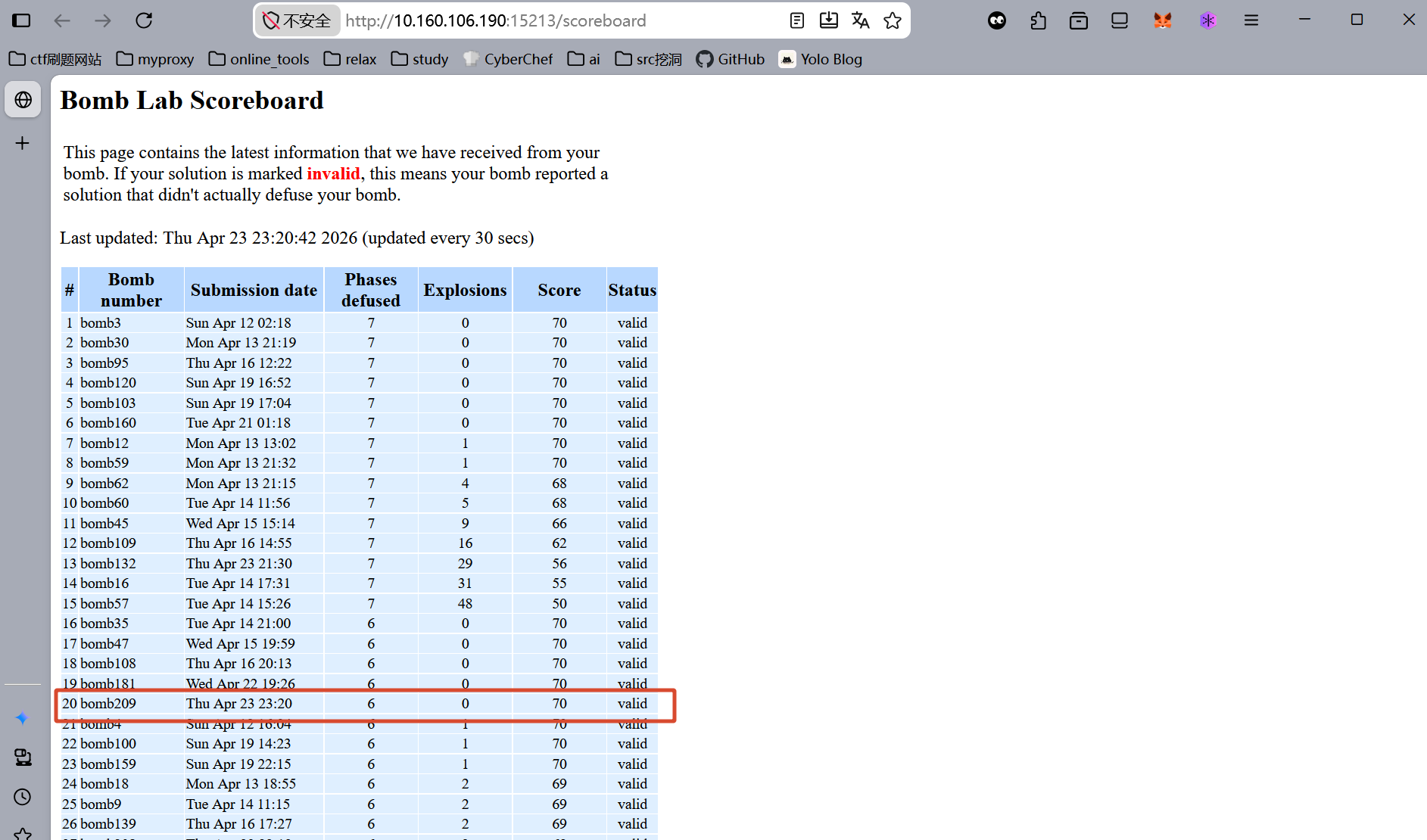
Task: Click the Phases defused column header
Action: click(x=371, y=290)
